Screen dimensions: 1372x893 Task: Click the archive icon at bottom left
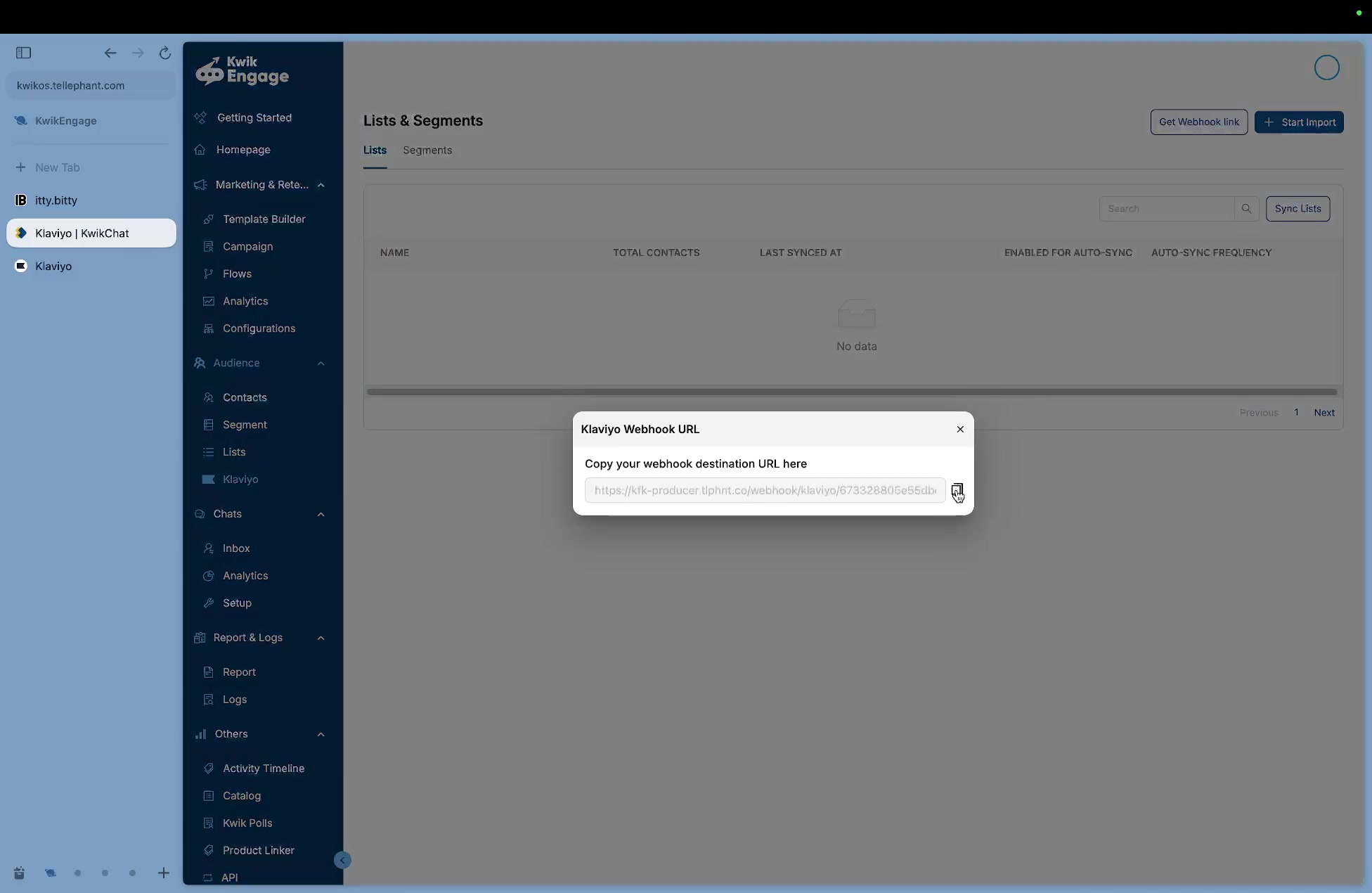pos(19,873)
